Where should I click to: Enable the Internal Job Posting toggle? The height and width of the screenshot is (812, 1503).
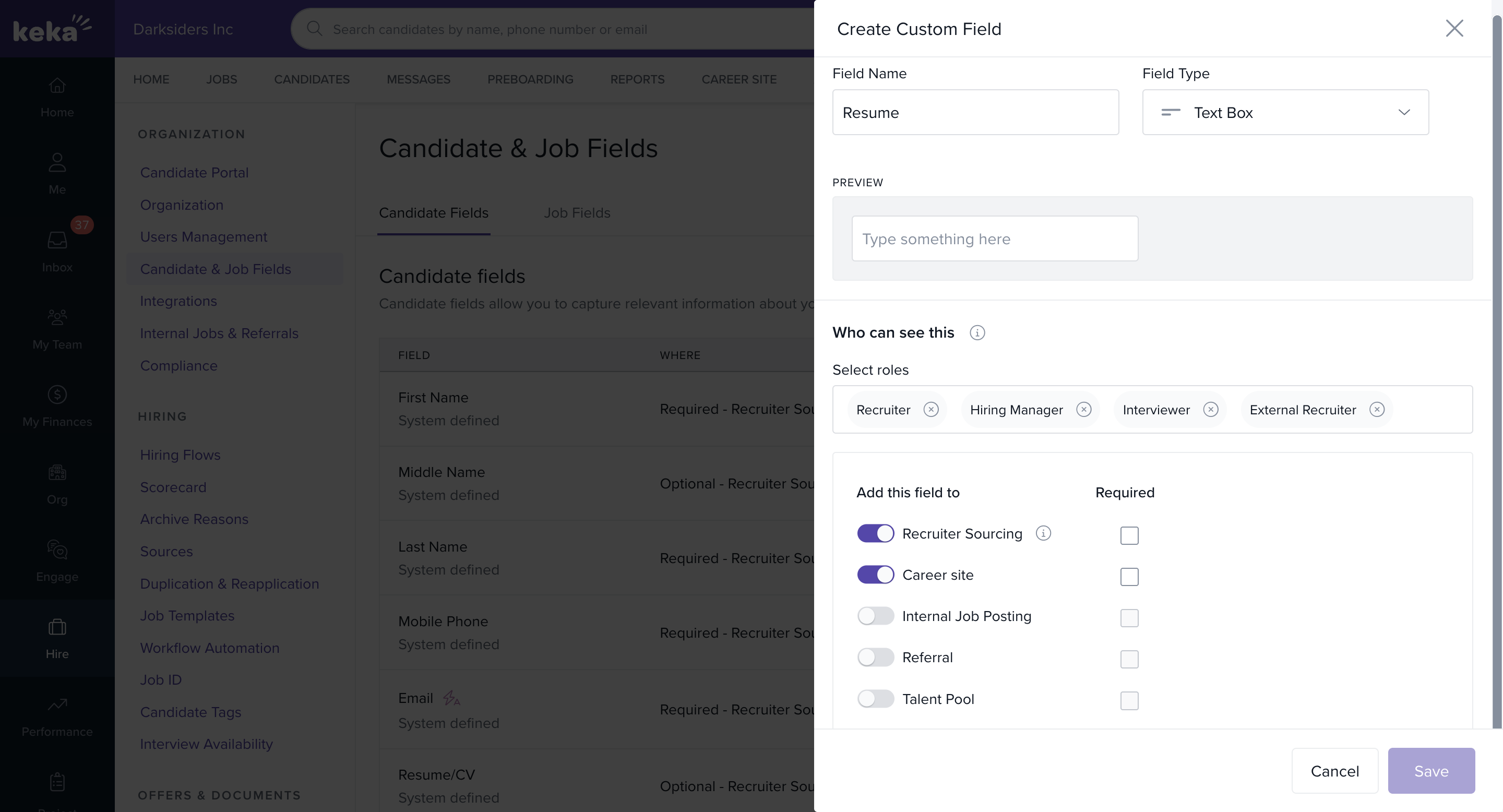point(875,616)
